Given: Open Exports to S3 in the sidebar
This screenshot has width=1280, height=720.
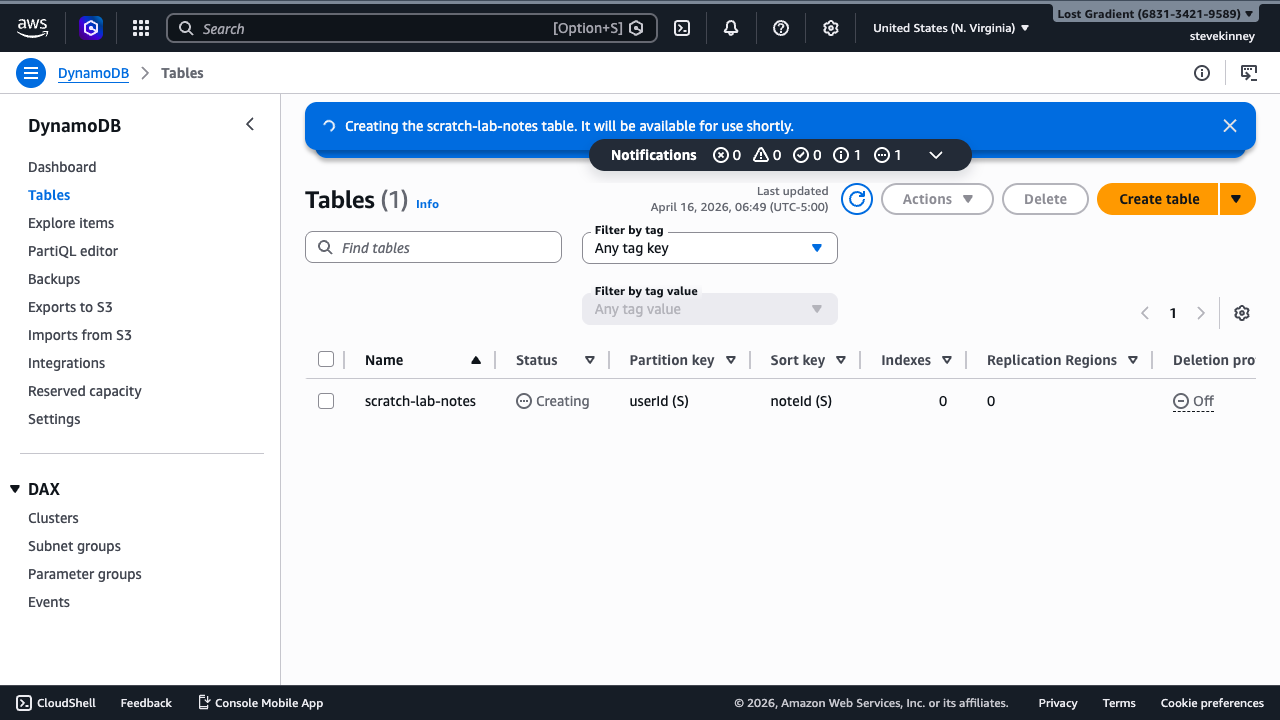Looking at the screenshot, I should pos(70,307).
